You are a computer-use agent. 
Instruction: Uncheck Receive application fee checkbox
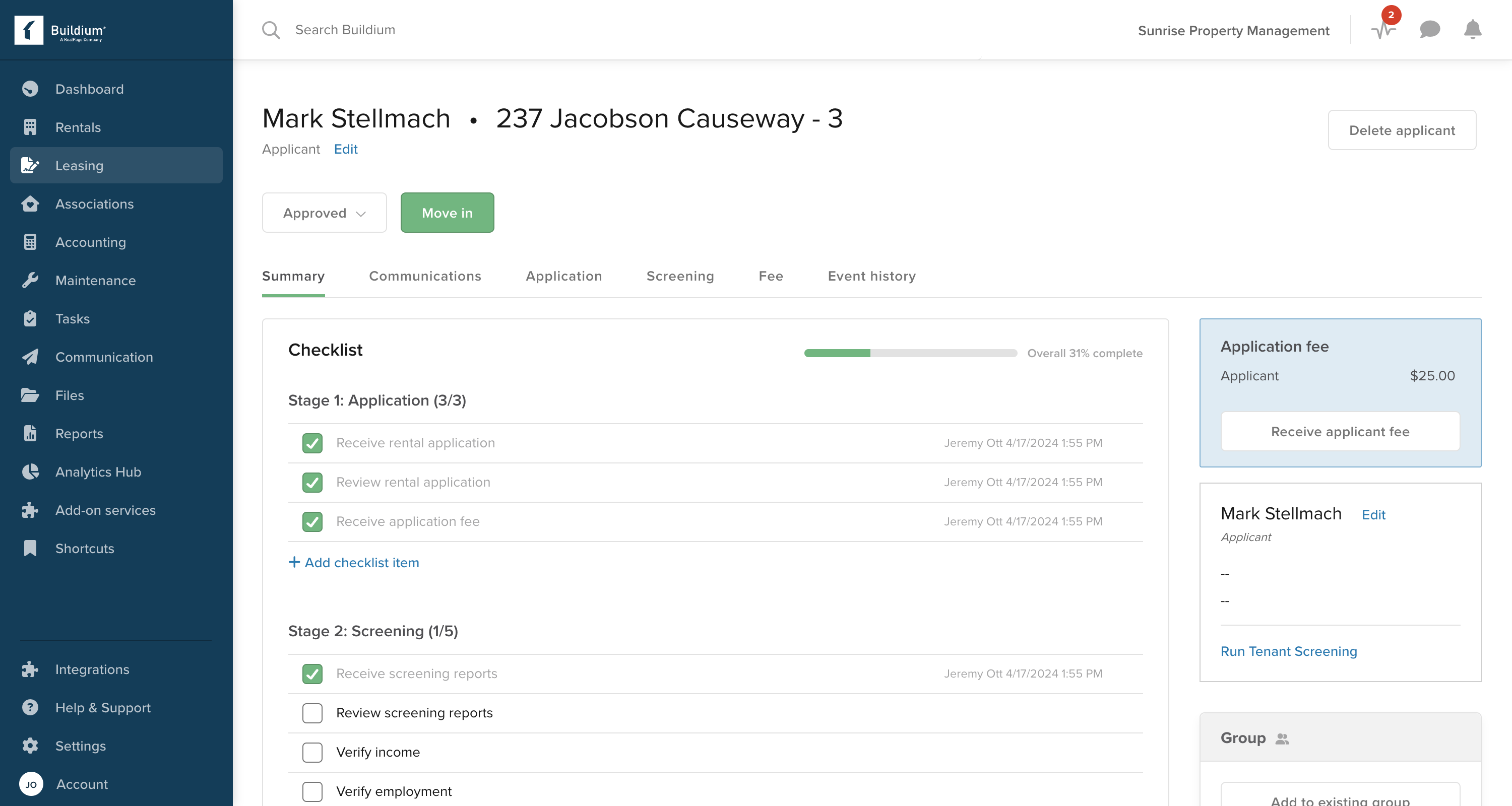click(312, 521)
